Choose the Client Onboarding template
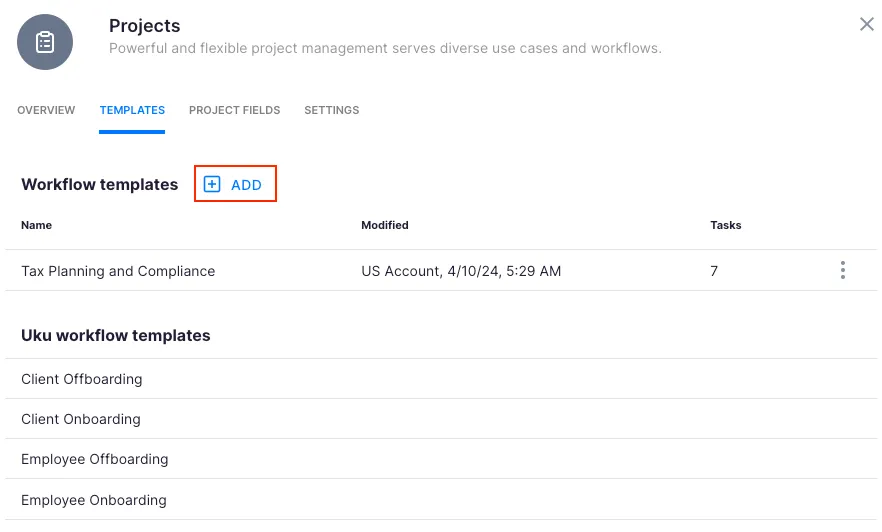 81,419
